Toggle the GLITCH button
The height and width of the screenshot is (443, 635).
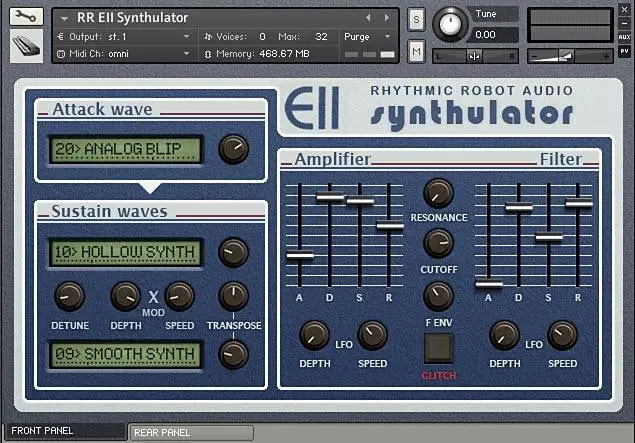(x=439, y=348)
